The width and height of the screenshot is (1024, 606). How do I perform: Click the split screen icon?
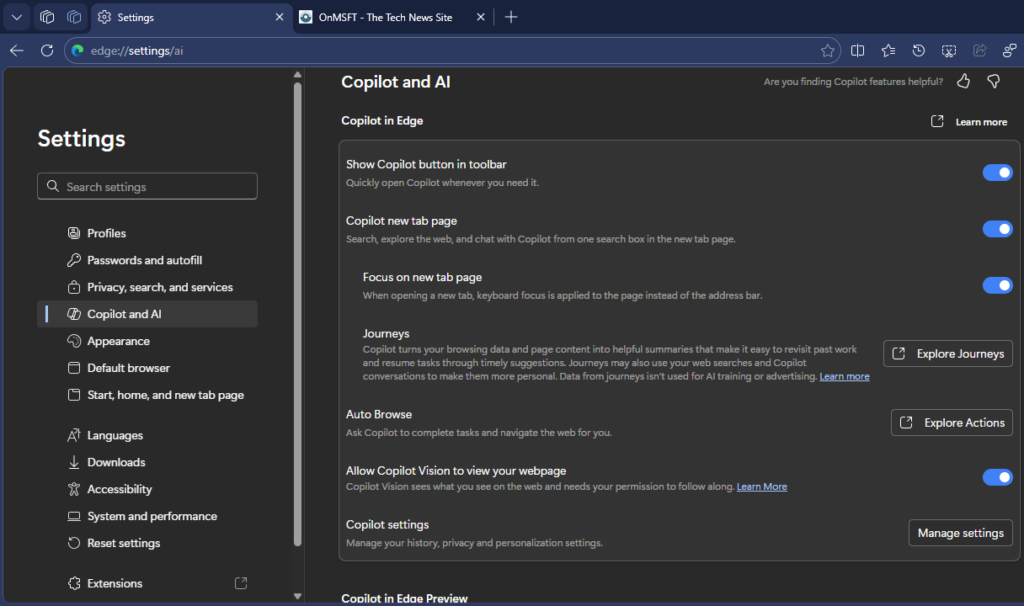(x=858, y=50)
